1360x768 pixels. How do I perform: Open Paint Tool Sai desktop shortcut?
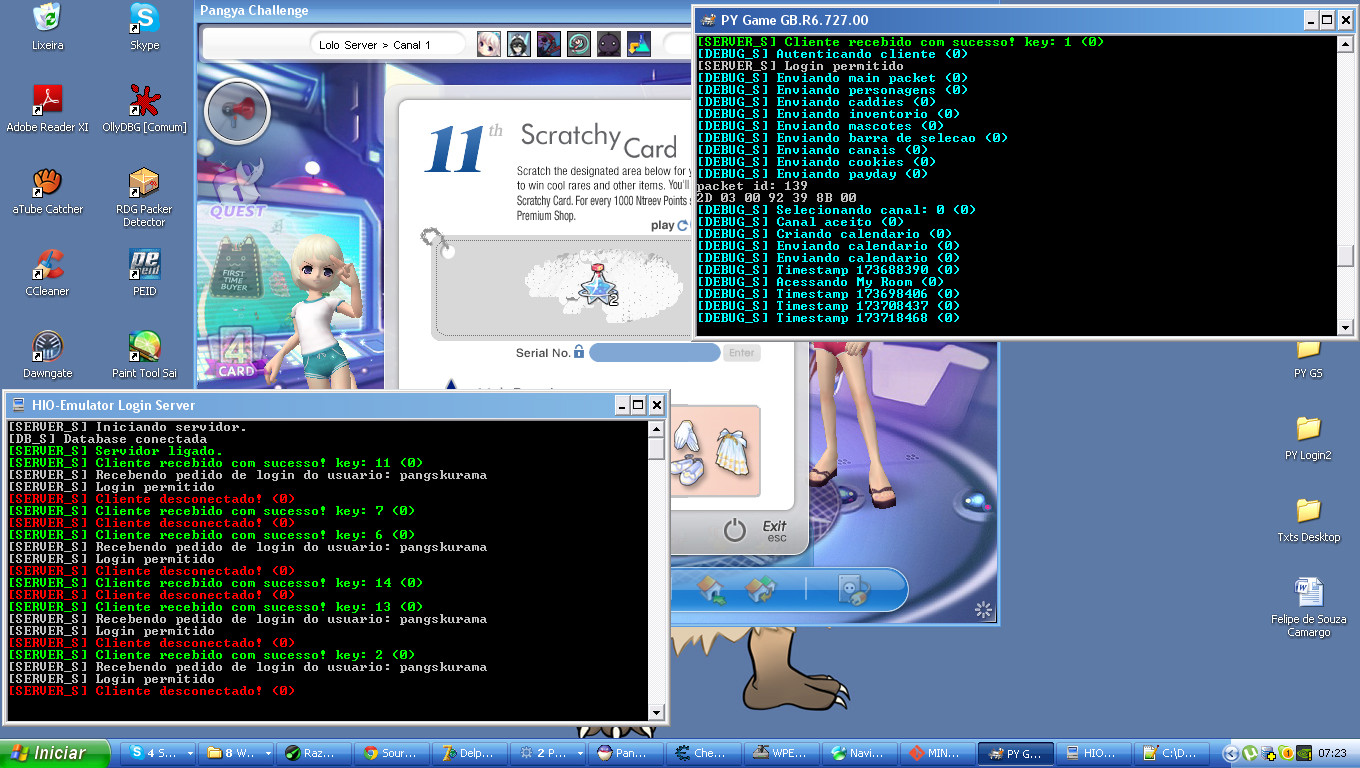click(145, 354)
